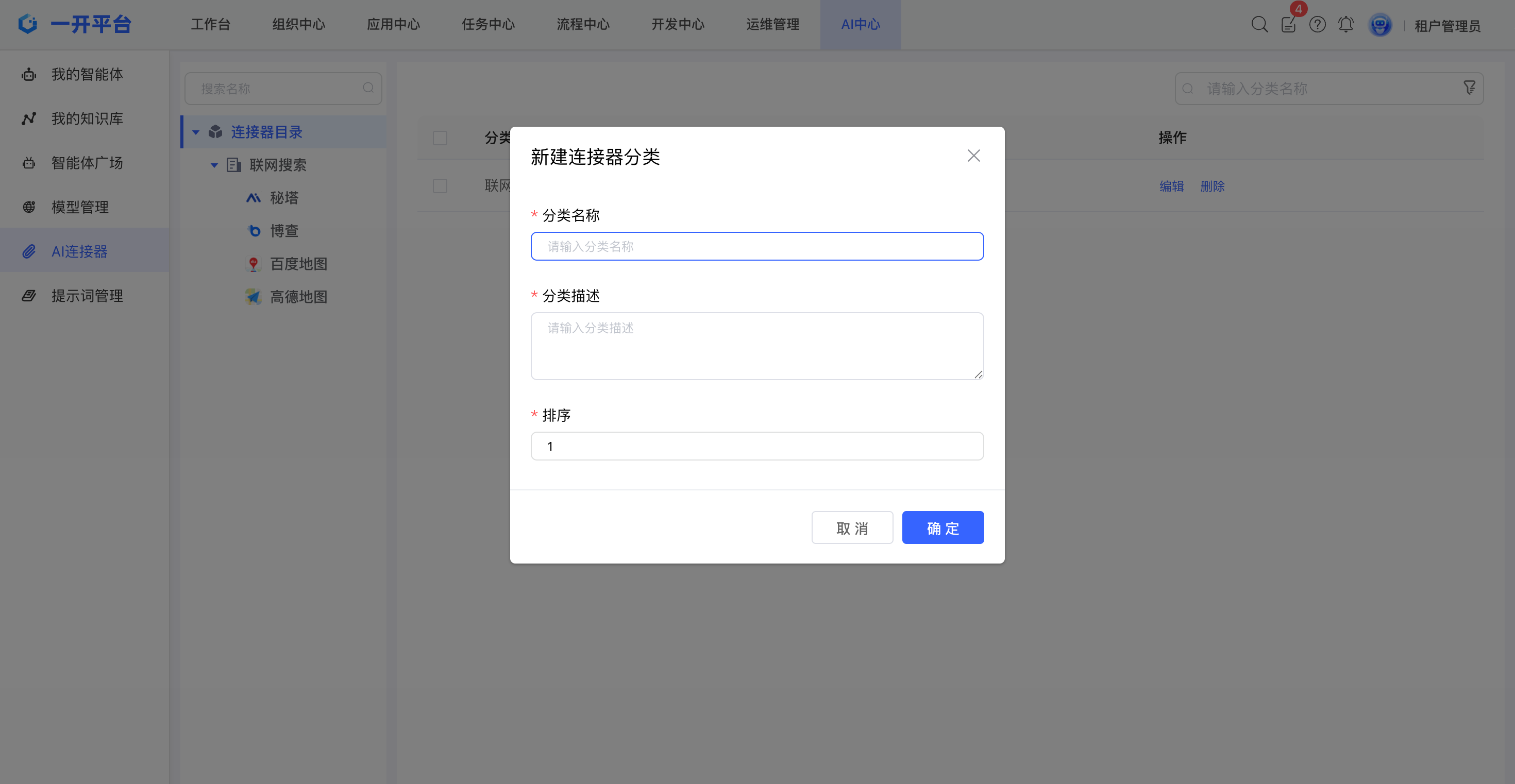Click the filter funnel icon

tap(1469, 88)
